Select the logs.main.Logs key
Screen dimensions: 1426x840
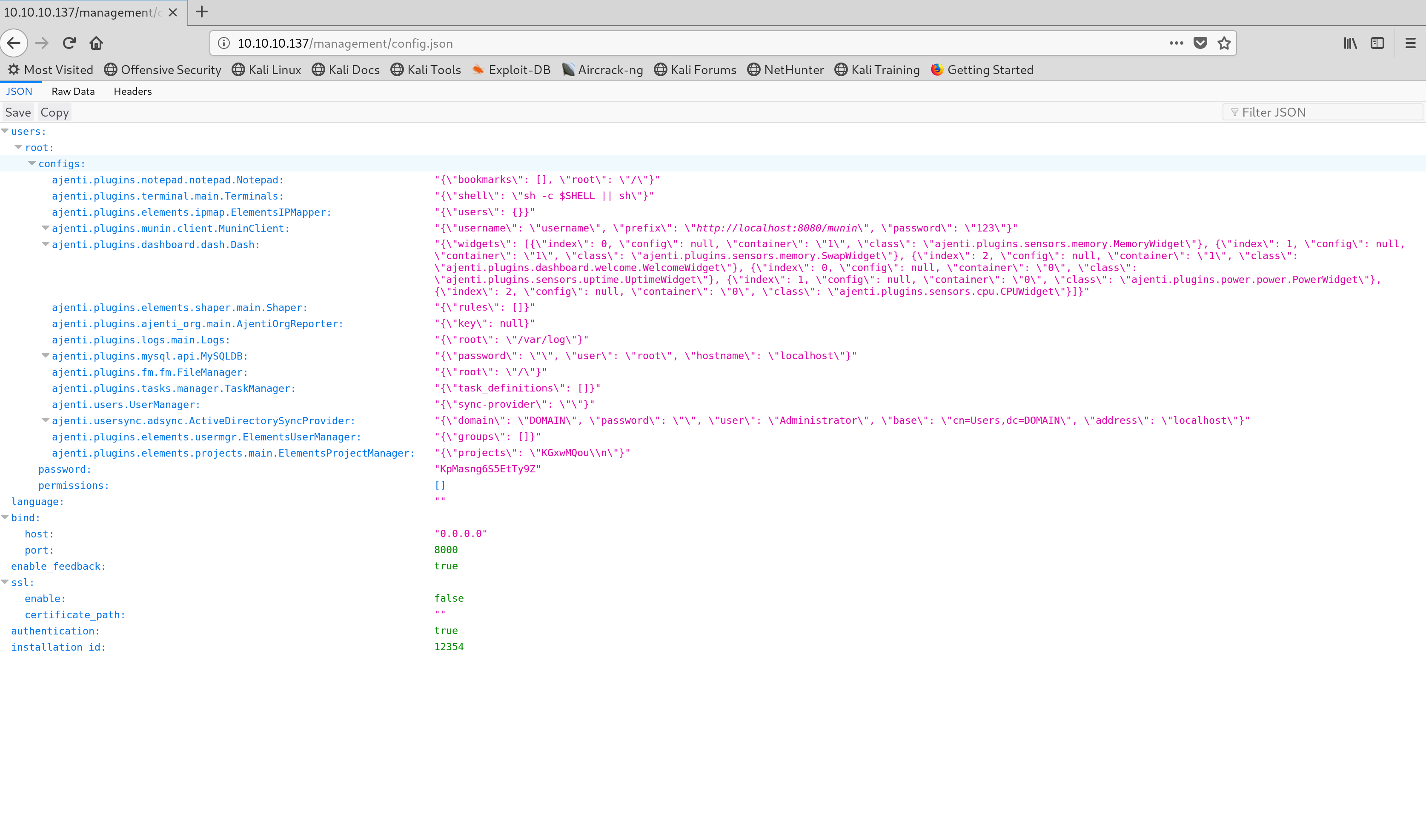click(x=141, y=340)
